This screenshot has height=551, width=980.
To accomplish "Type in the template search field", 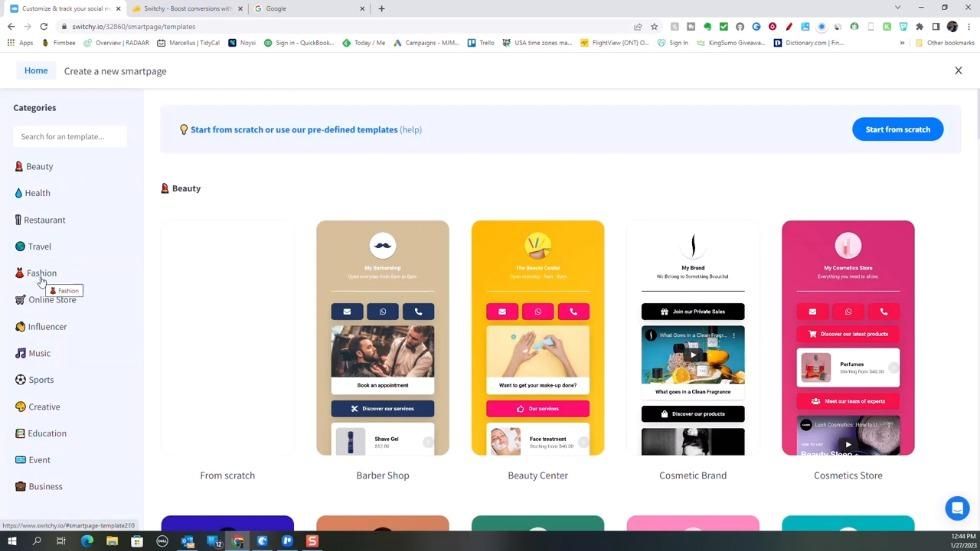I will pos(70,136).
